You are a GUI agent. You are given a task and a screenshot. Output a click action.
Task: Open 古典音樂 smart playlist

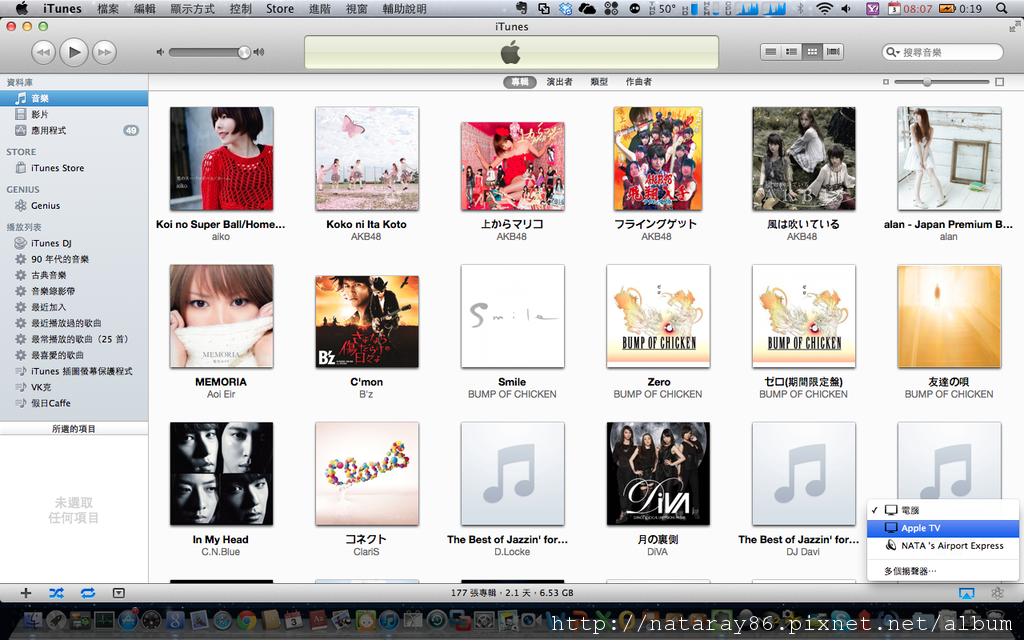click(x=74, y=275)
